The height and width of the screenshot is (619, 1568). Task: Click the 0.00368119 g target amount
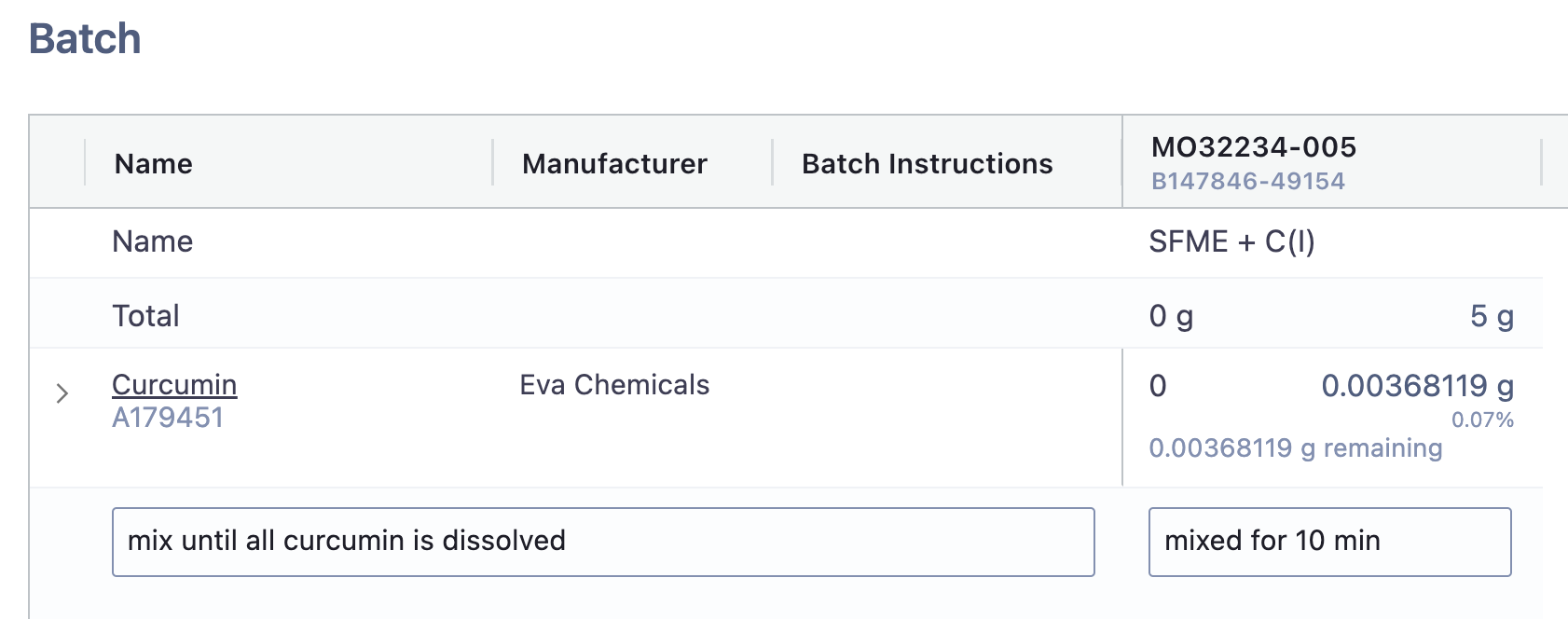pyautogui.click(x=1417, y=386)
